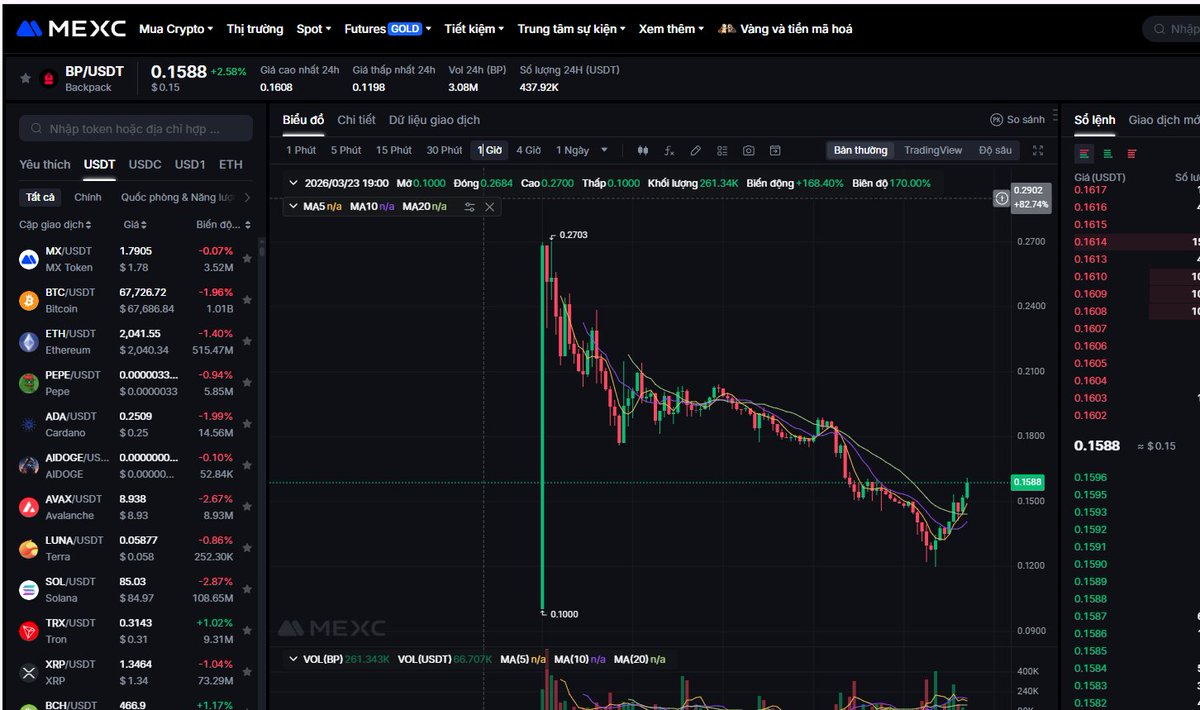This screenshot has height=710, width=1200.
Task: Favorite XRP/USDT with its star
Action: pos(247,672)
